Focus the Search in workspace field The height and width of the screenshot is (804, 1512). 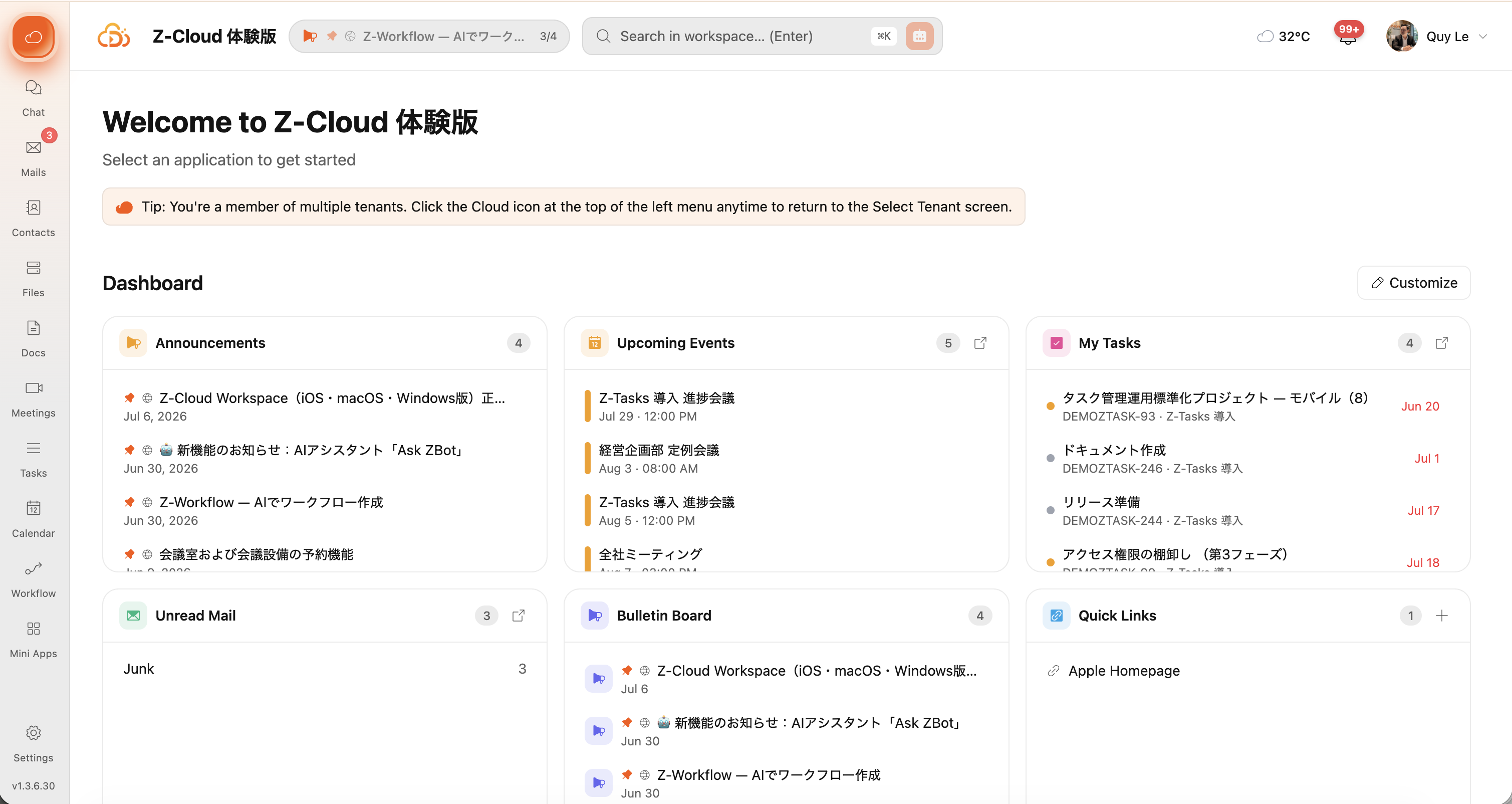(x=762, y=37)
